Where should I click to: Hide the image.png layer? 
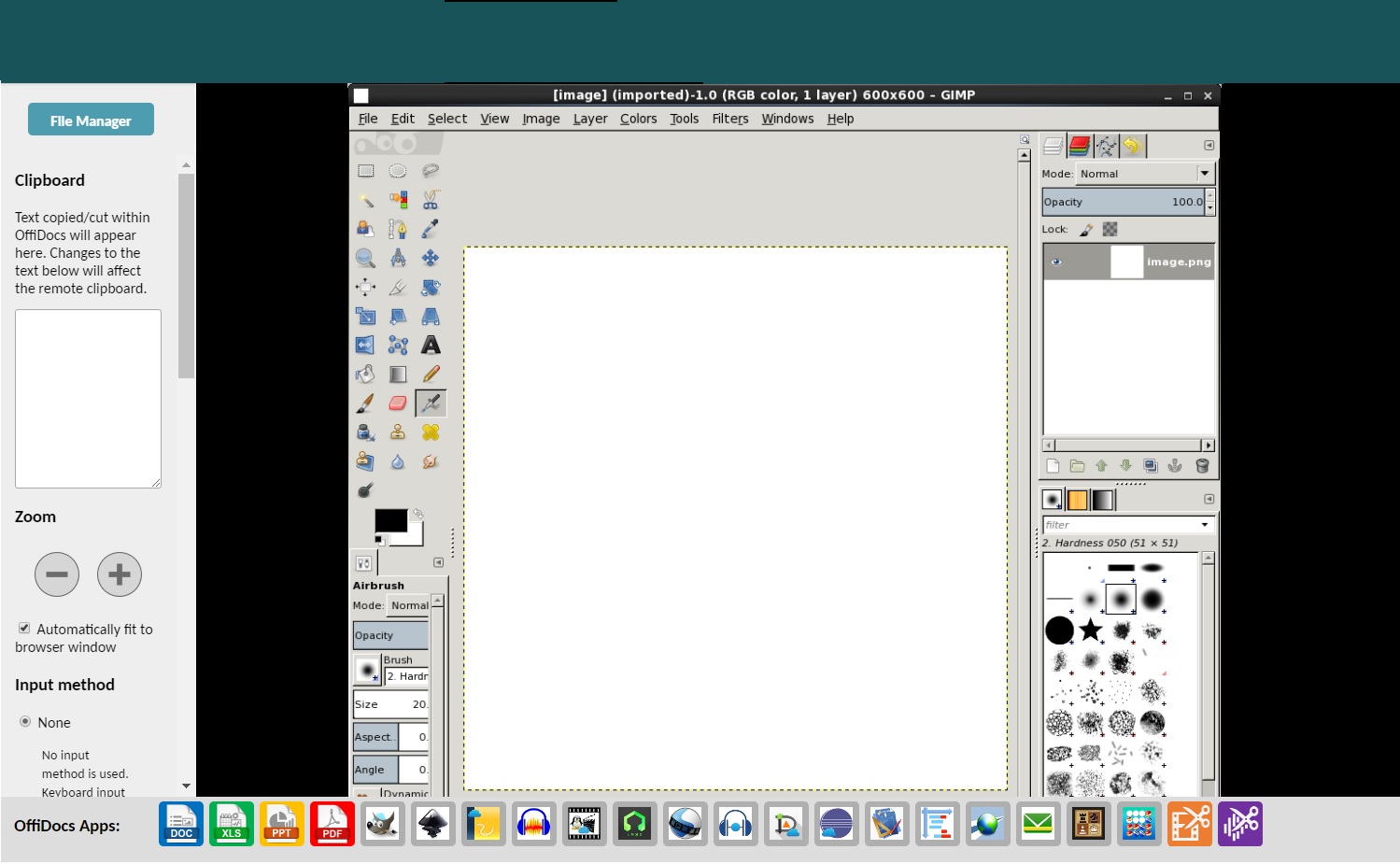pyautogui.click(x=1055, y=262)
